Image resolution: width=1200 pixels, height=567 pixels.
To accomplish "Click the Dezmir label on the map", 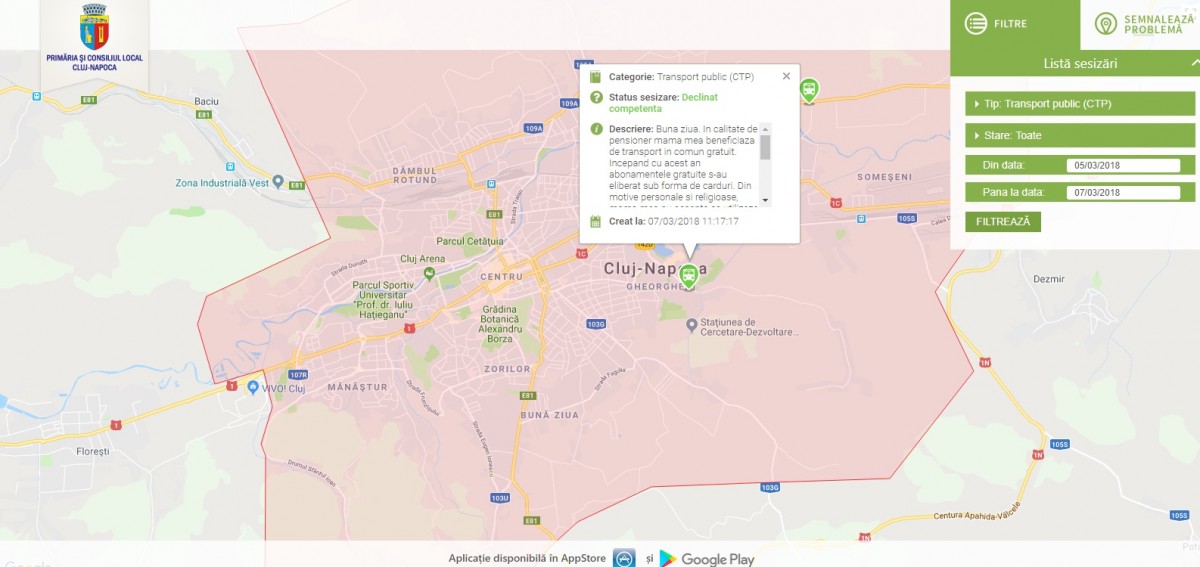I will [x=1049, y=279].
